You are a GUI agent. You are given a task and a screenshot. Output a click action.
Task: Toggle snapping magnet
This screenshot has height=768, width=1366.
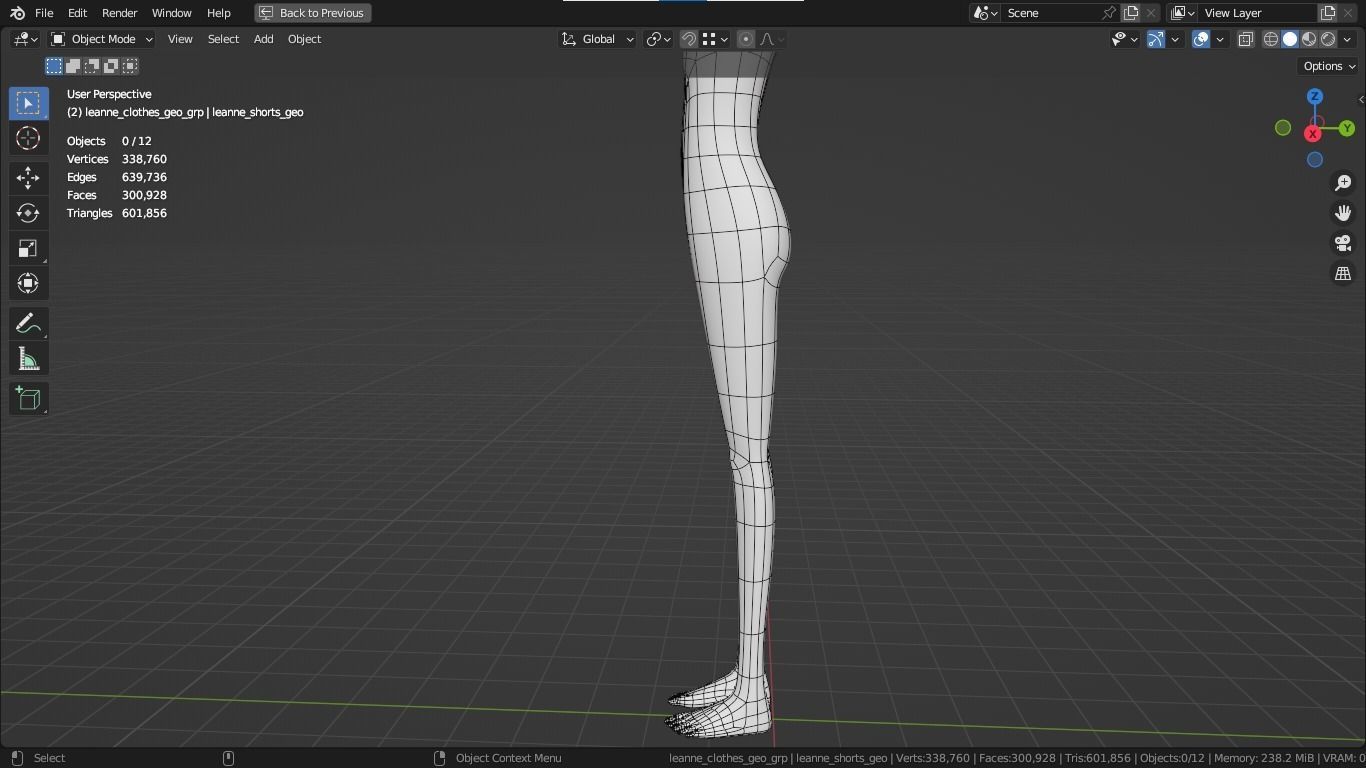tap(689, 39)
